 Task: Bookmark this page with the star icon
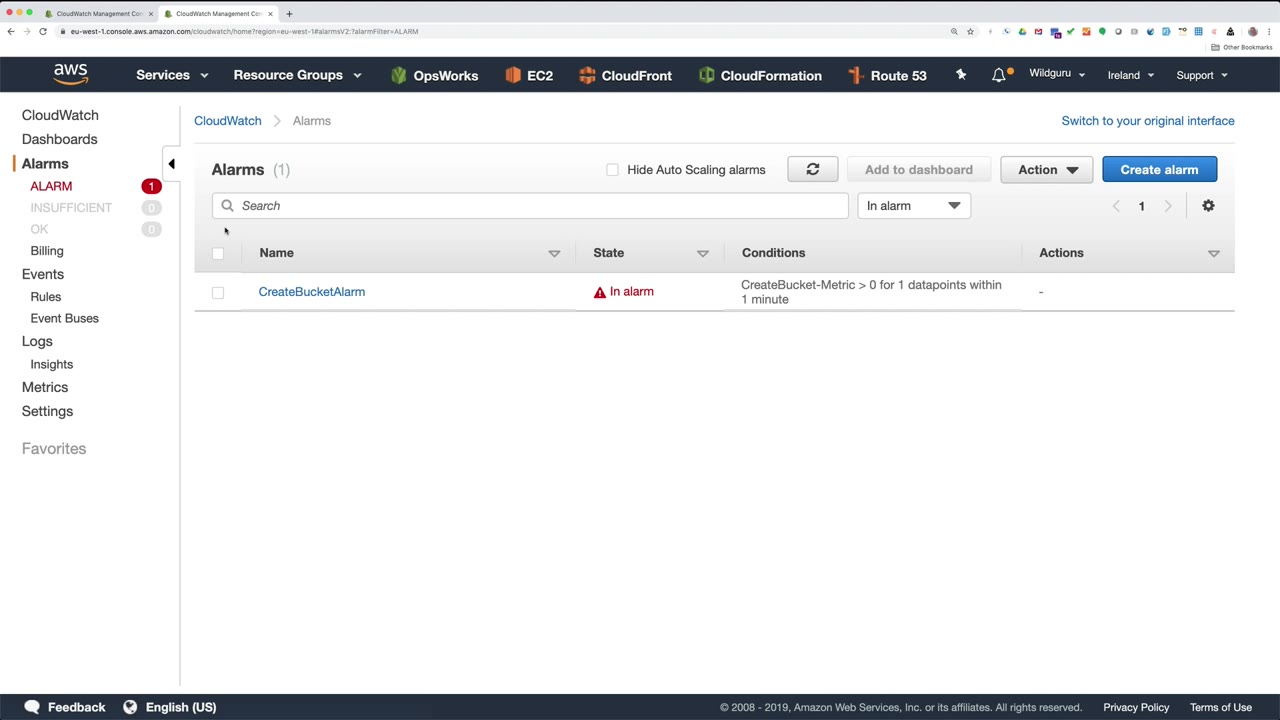click(970, 31)
